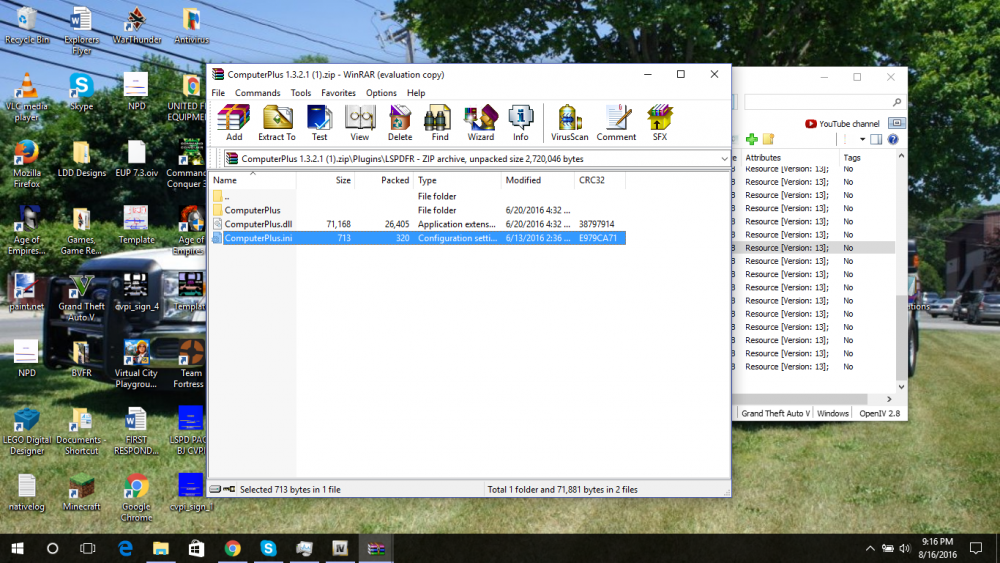Toggle the OpenIV panel layout icon
The width and height of the screenshot is (1000, 563).
pyautogui.click(x=876, y=139)
